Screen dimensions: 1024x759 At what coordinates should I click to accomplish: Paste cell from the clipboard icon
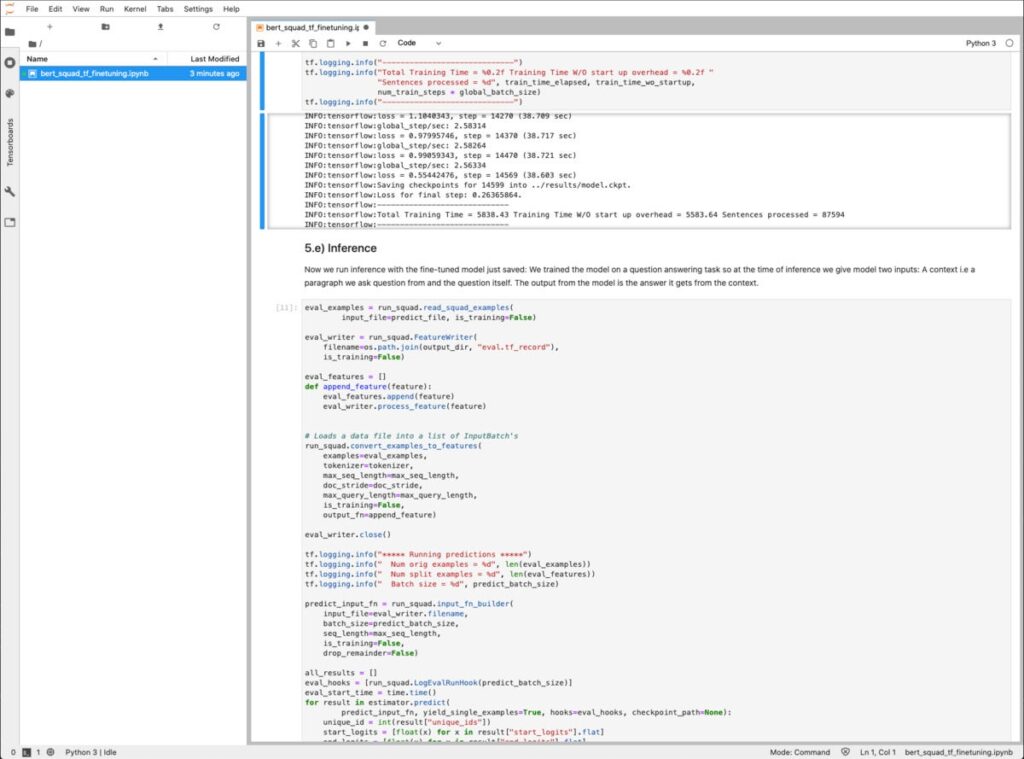[x=330, y=44]
